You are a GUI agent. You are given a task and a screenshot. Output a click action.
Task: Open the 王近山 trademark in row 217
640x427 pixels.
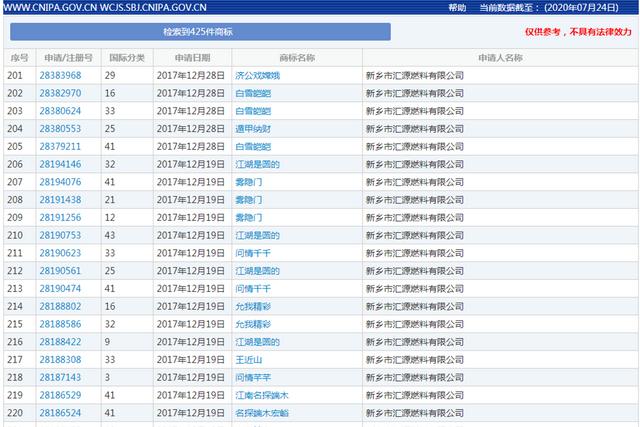249,360
